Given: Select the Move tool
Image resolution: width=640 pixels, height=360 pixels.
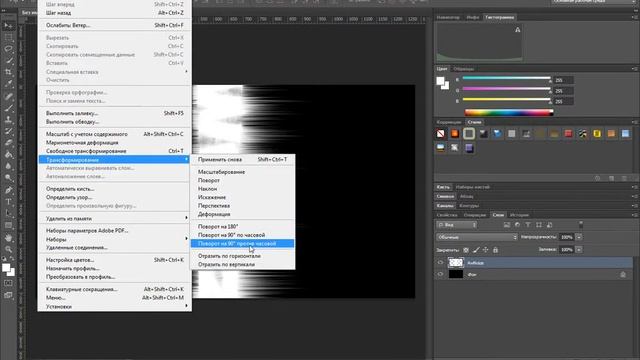Looking at the screenshot, I should click(x=8, y=26).
